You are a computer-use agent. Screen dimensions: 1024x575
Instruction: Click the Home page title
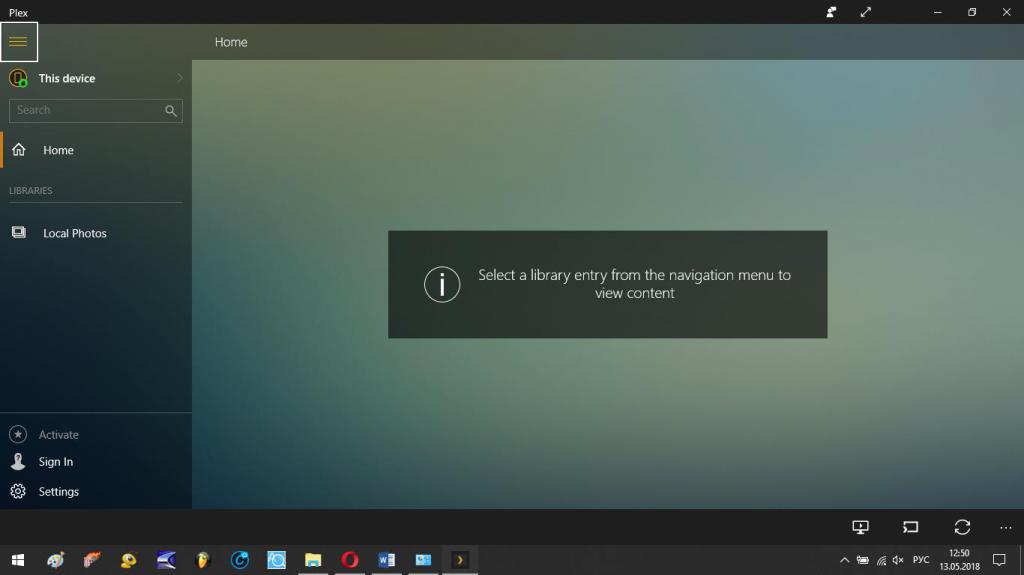[x=231, y=42]
